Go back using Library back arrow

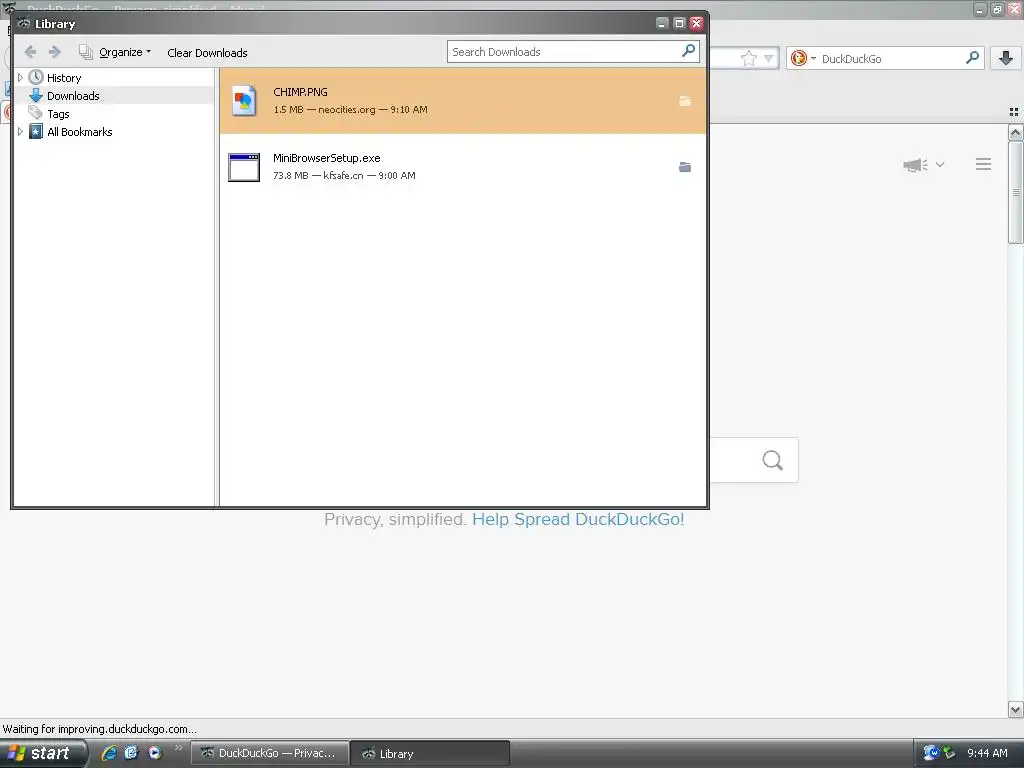(x=30, y=52)
